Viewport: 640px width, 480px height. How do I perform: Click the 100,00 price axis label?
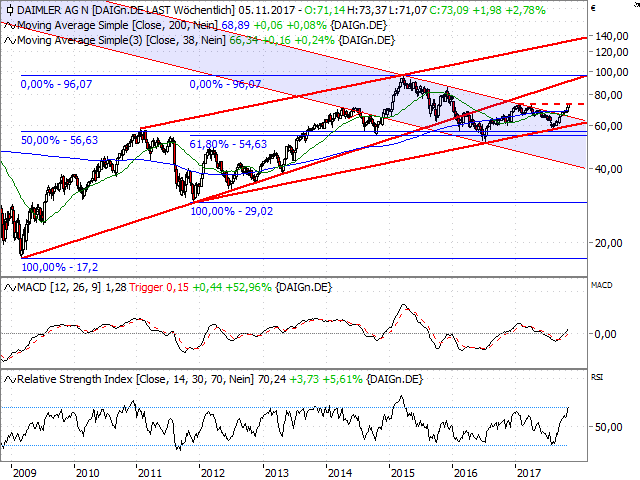(x=612, y=72)
